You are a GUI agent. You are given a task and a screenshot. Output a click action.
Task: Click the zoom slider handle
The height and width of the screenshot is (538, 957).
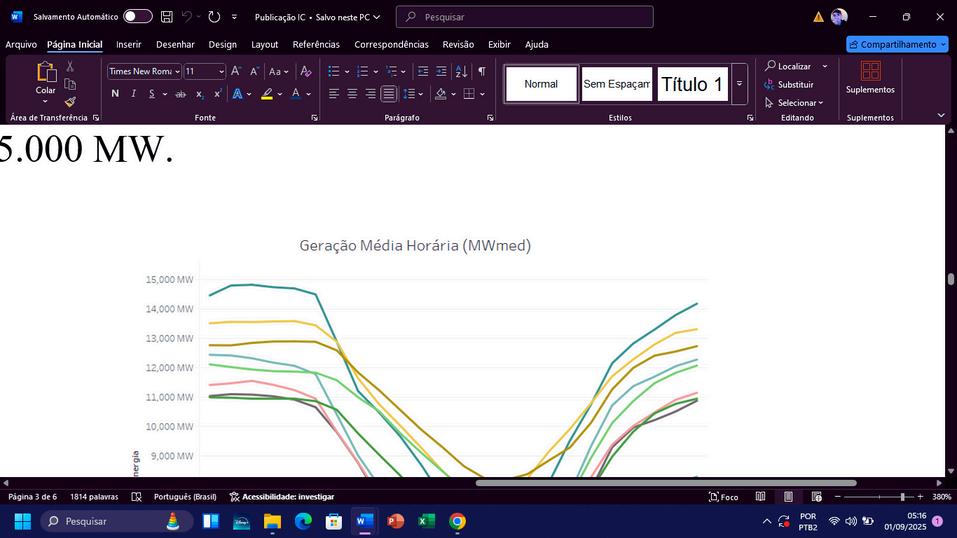point(902,496)
